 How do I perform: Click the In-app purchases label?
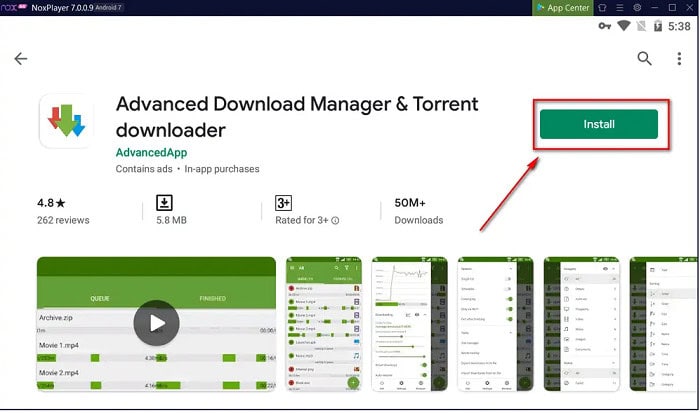[222, 169]
